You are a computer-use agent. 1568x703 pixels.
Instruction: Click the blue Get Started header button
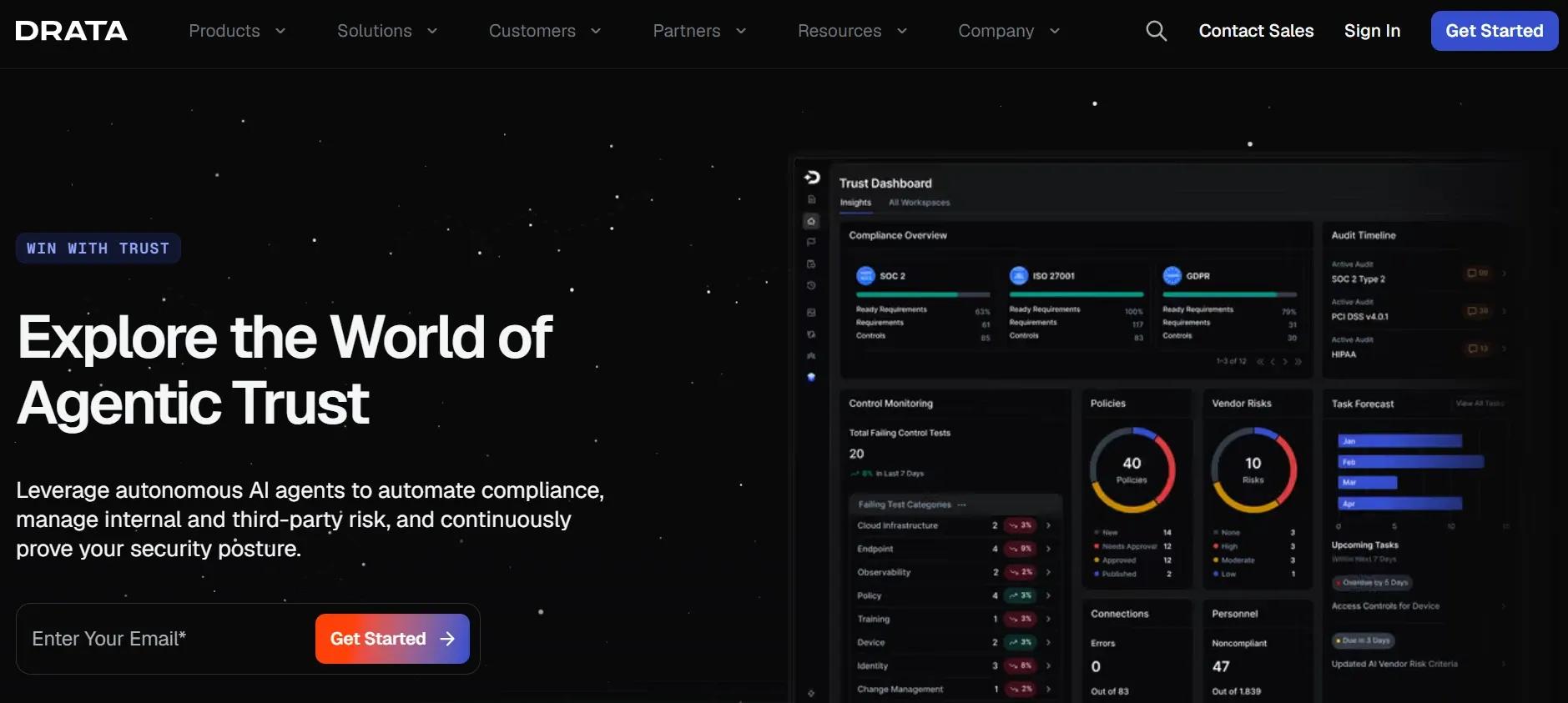1494,31
